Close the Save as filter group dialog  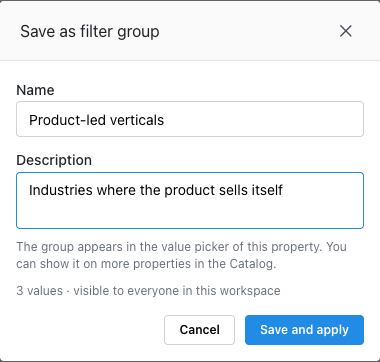pyautogui.click(x=346, y=31)
